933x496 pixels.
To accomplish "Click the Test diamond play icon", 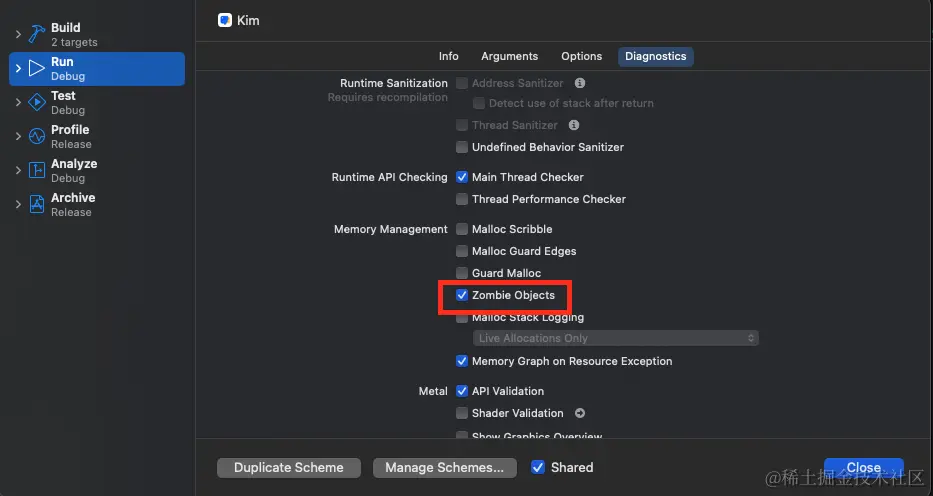I will pos(37,102).
